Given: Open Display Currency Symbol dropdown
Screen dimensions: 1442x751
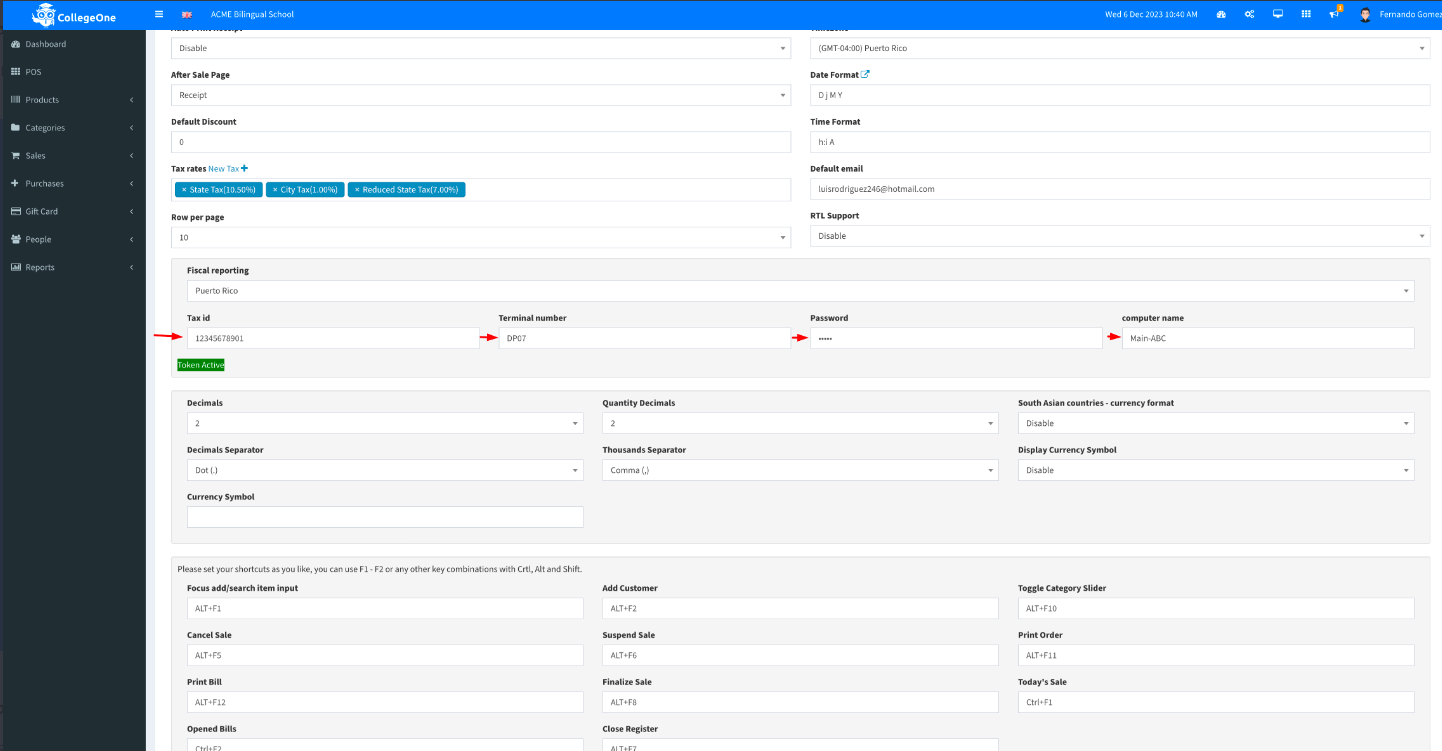Looking at the screenshot, I should pyautogui.click(x=1216, y=470).
